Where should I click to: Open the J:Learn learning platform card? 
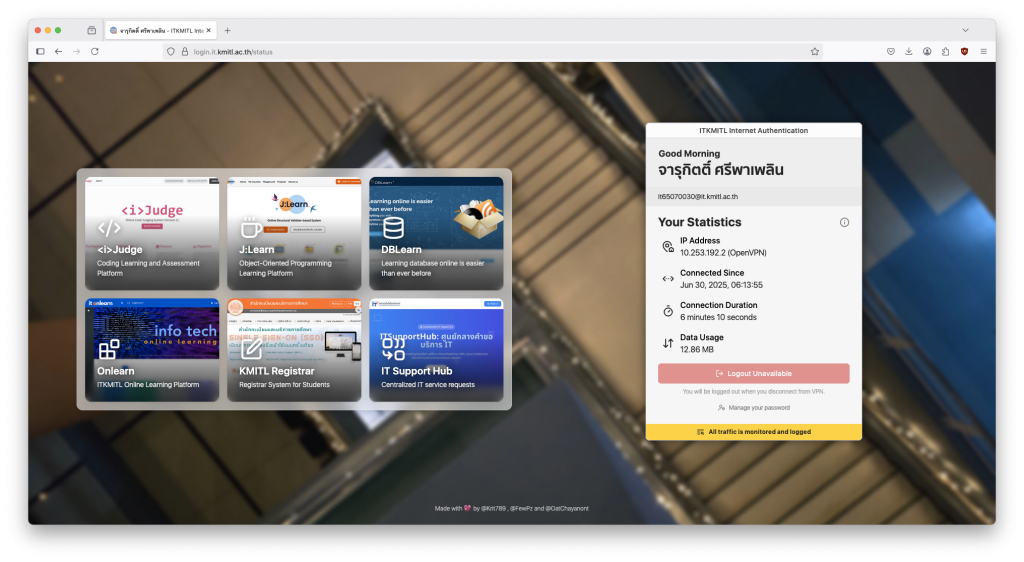pos(294,233)
